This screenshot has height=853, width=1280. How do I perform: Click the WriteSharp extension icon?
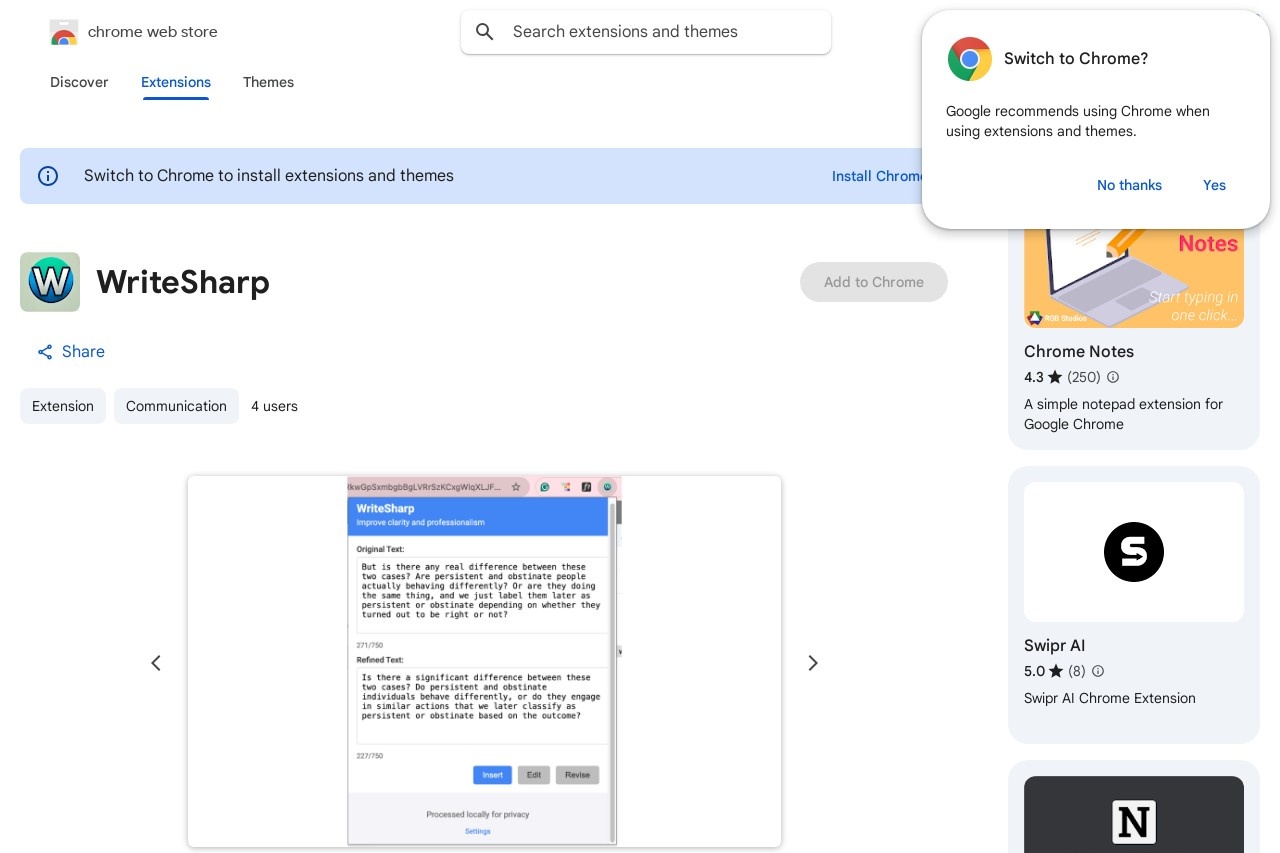point(50,282)
